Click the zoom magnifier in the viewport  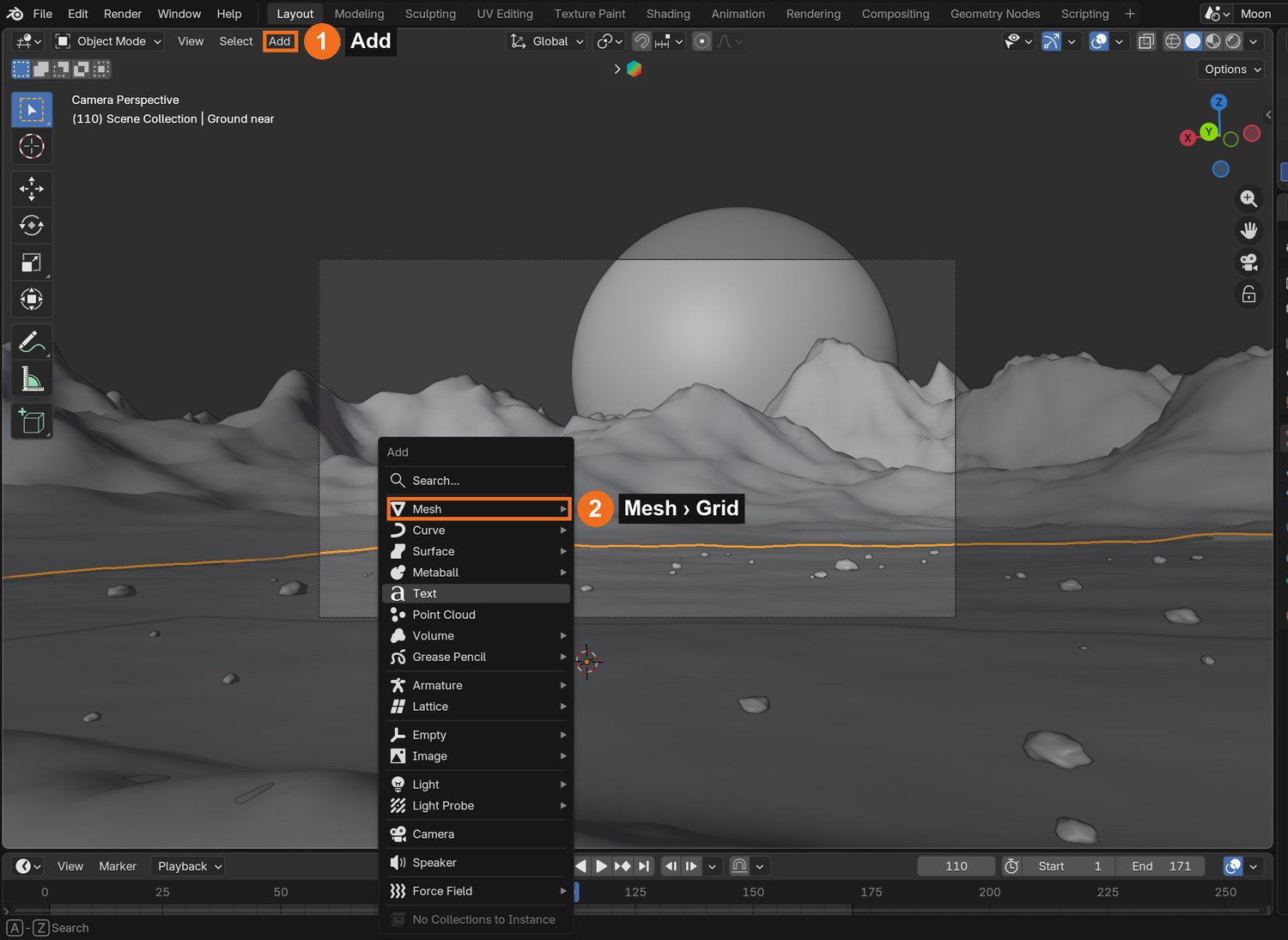click(x=1249, y=199)
